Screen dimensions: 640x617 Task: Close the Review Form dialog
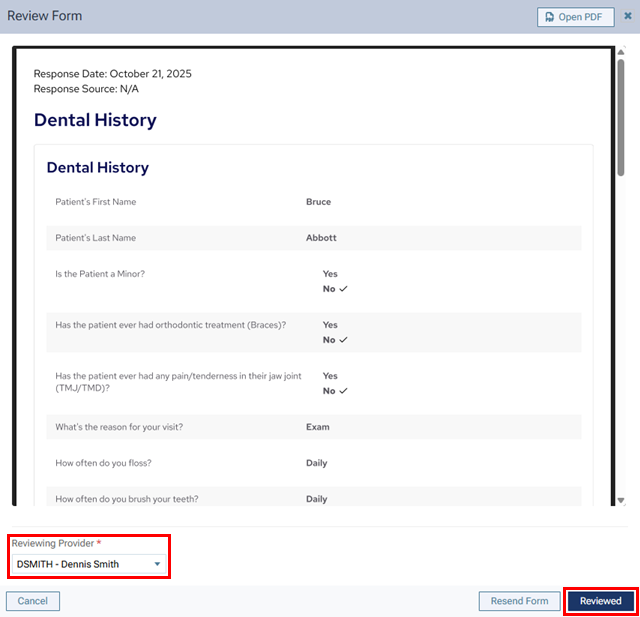pyautogui.click(x=628, y=16)
